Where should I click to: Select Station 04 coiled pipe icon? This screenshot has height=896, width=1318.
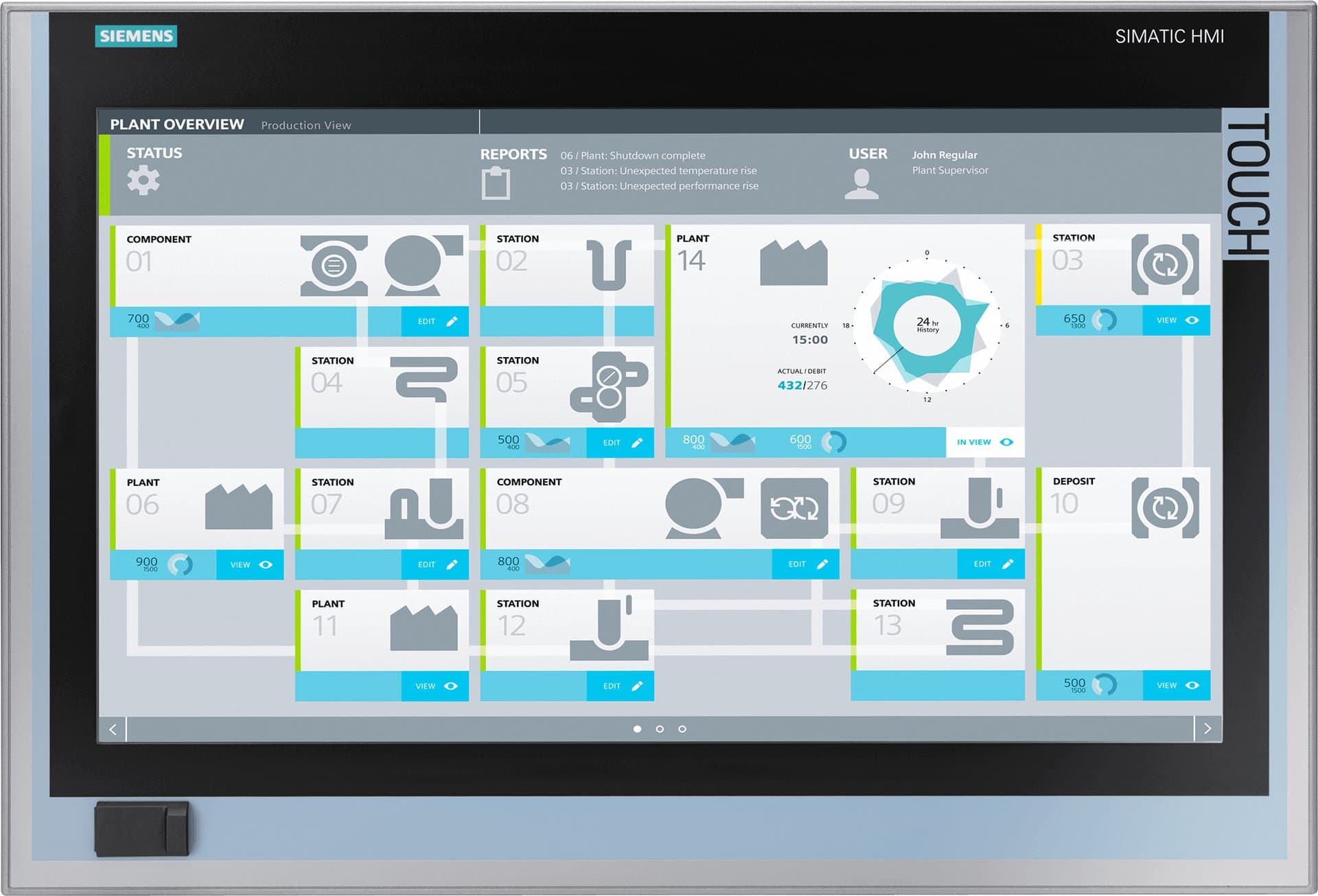[x=424, y=379]
